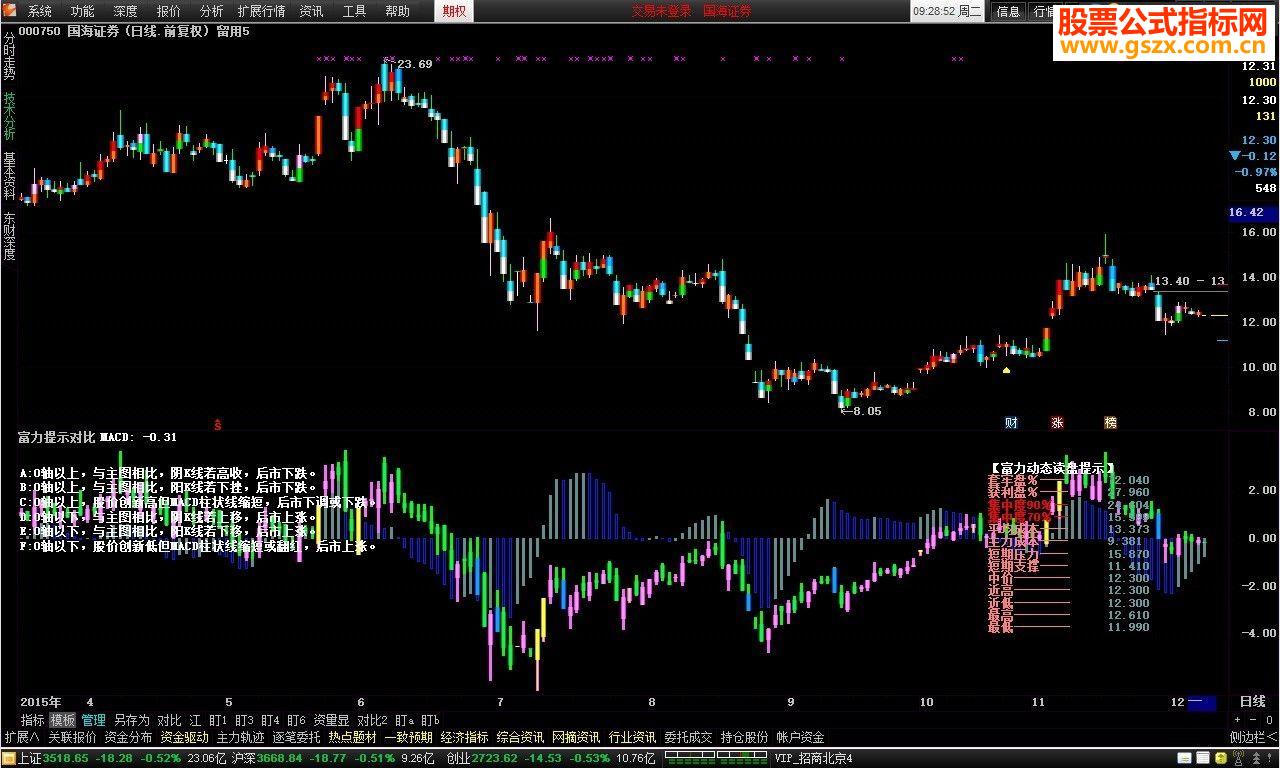Click the − zoom-out button under 日线
1280x768 pixels.
click(1252, 720)
